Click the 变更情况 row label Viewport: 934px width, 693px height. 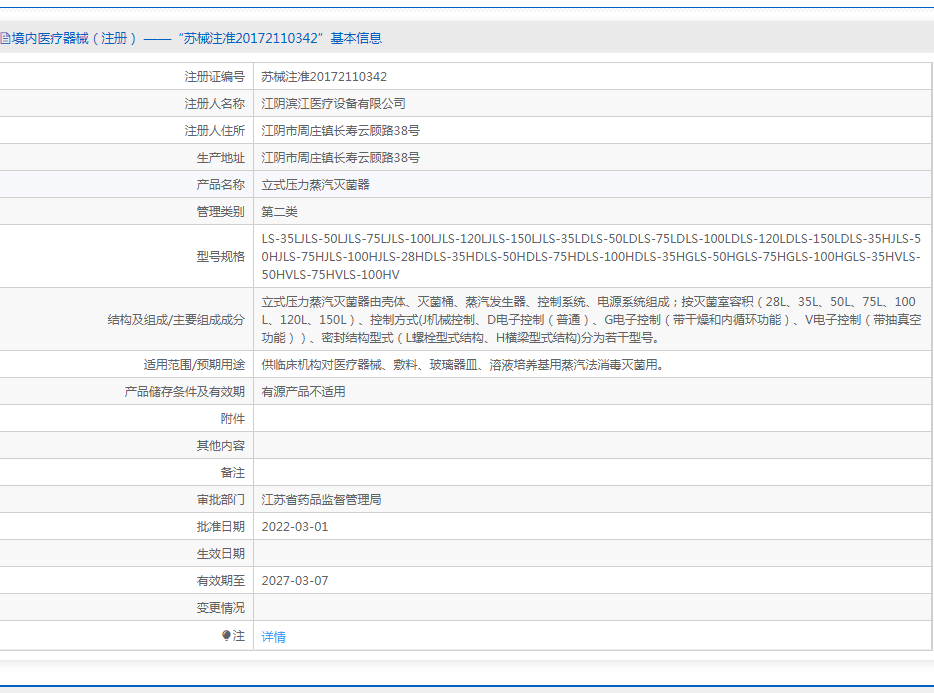(x=221, y=607)
